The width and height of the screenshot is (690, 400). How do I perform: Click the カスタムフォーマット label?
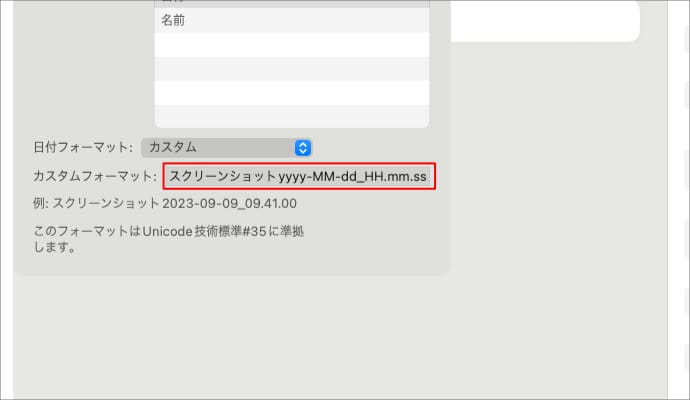click(x=95, y=176)
